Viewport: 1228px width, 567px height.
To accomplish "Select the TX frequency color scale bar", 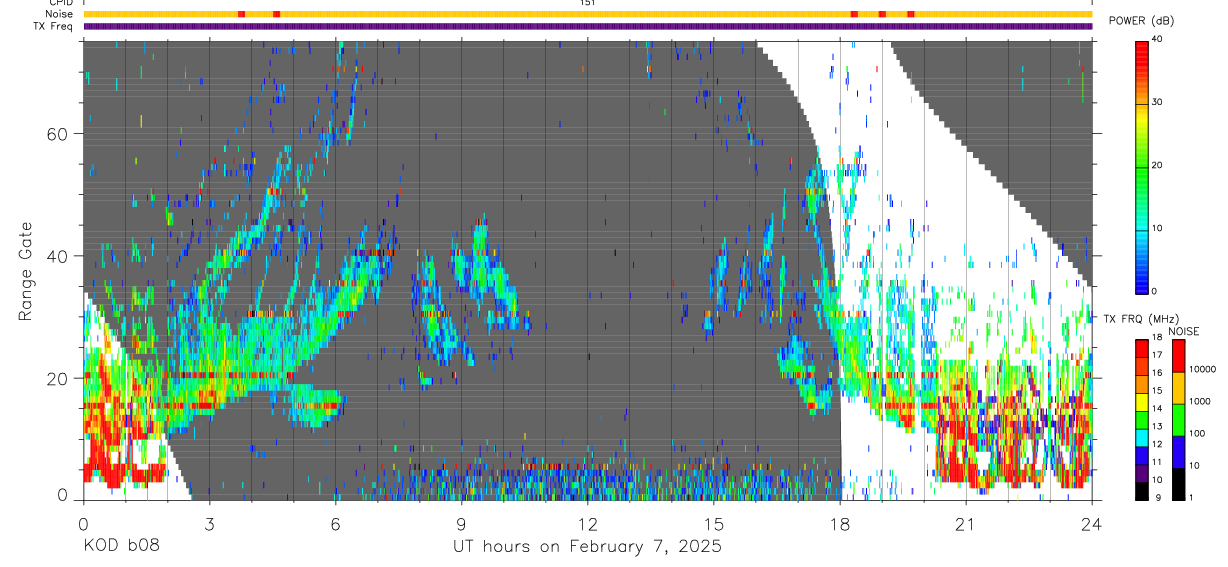I will click(x=1141, y=420).
